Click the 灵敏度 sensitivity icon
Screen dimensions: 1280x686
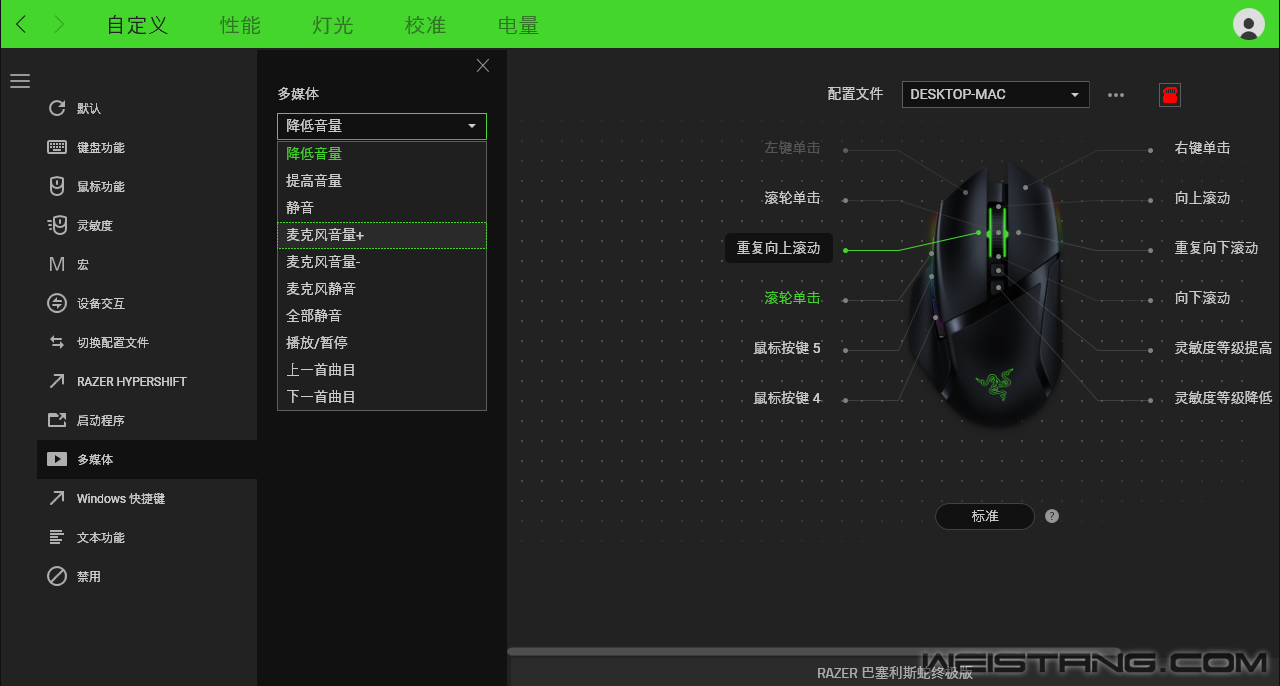tap(57, 225)
